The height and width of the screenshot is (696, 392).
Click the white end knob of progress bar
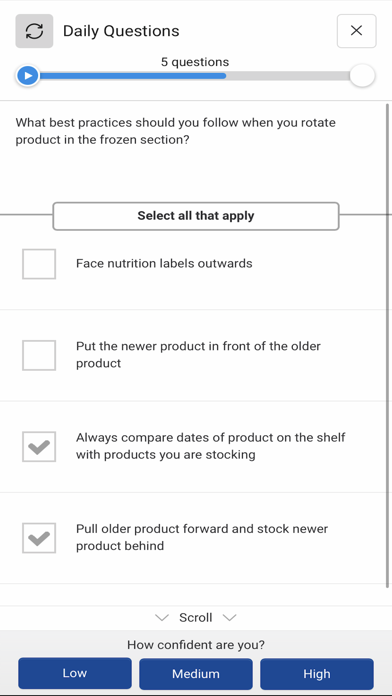(x=362, y=76)
